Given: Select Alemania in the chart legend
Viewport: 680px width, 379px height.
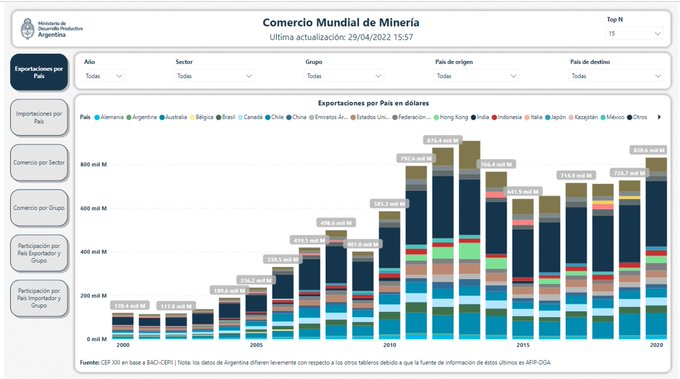Looking at the screenshot, I should click(x=109, y=117).
